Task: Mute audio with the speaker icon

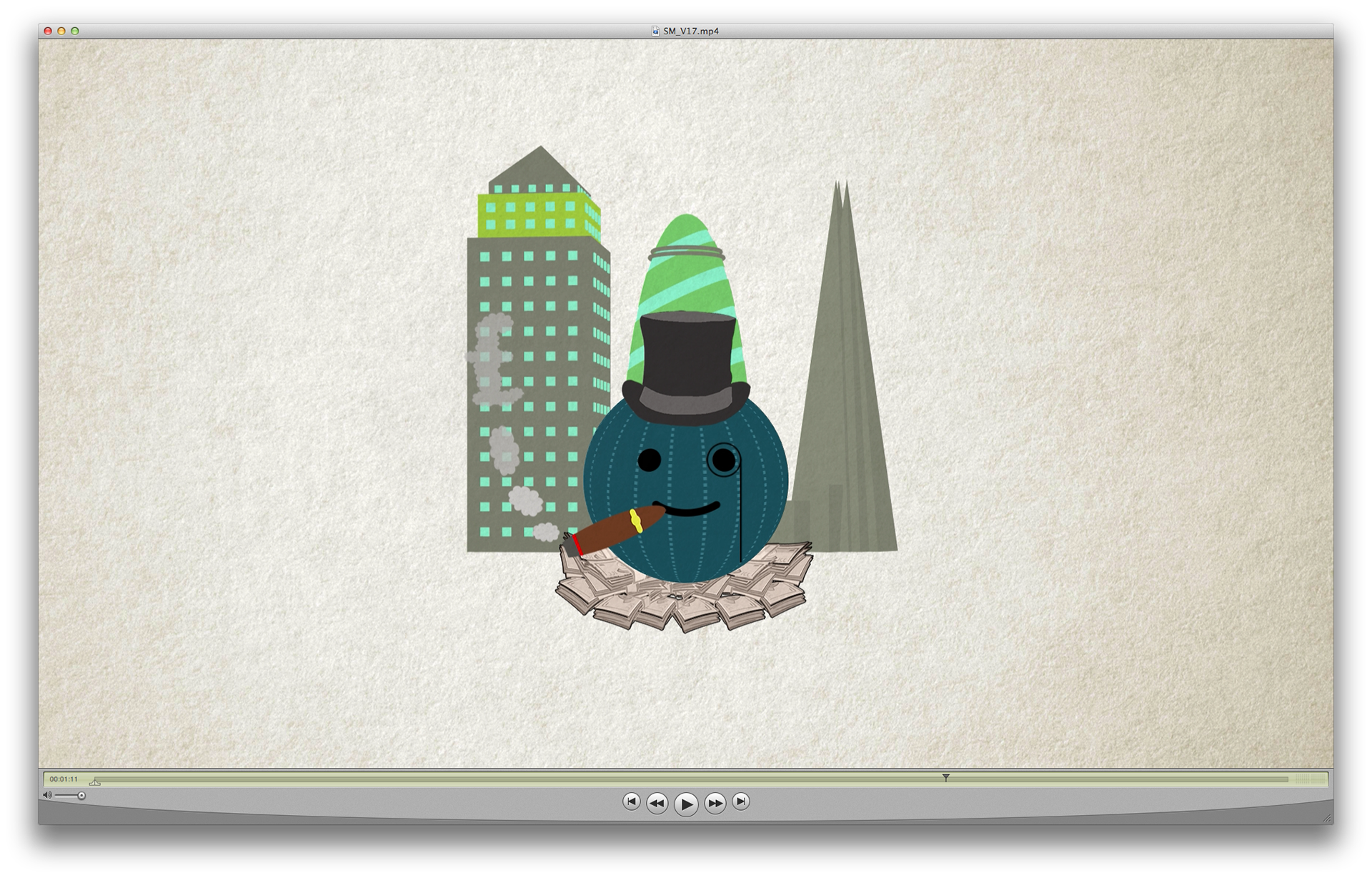Action: click(47, 795)
